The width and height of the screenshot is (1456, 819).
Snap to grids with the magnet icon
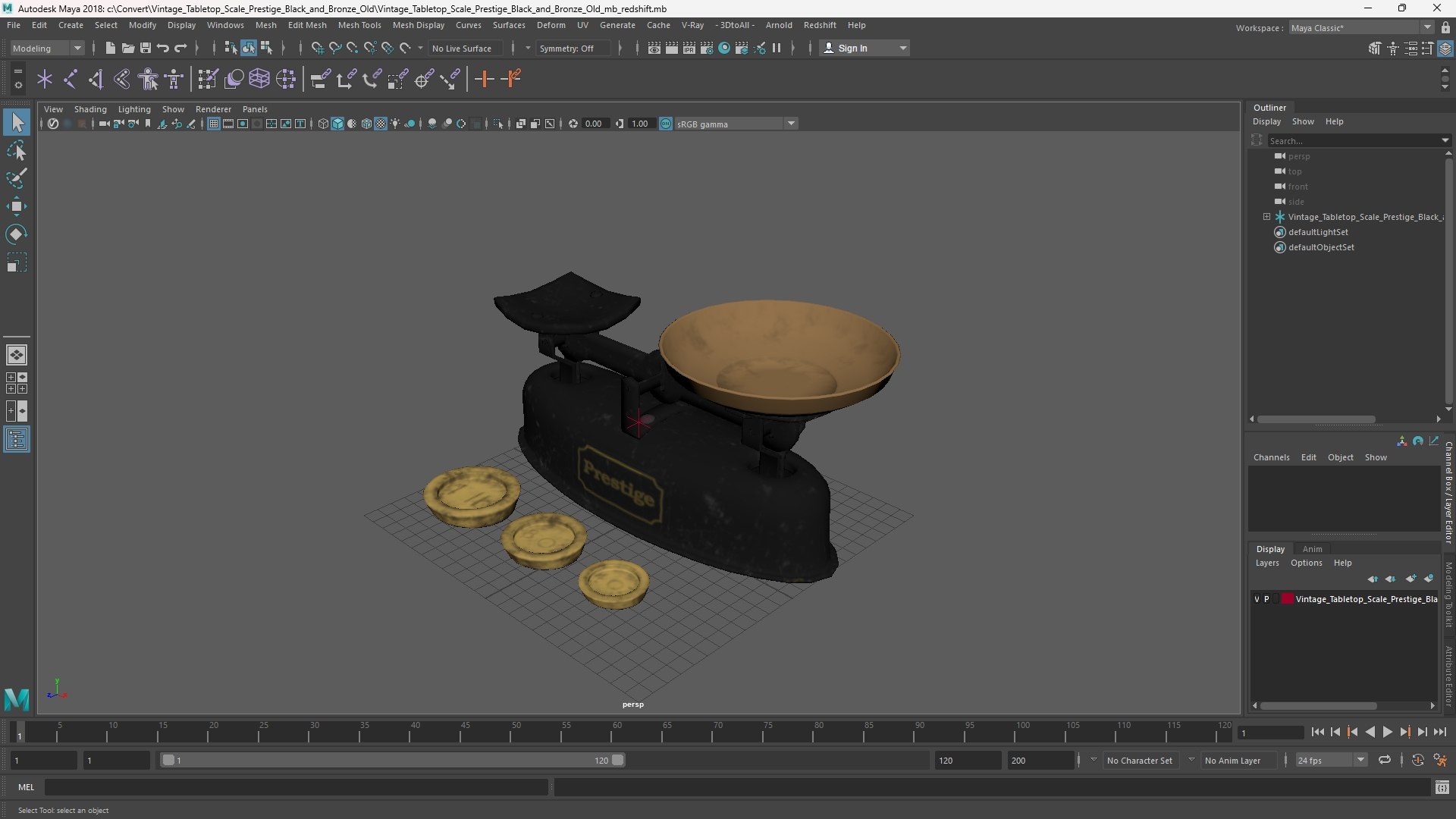click(x=318, y=48)
